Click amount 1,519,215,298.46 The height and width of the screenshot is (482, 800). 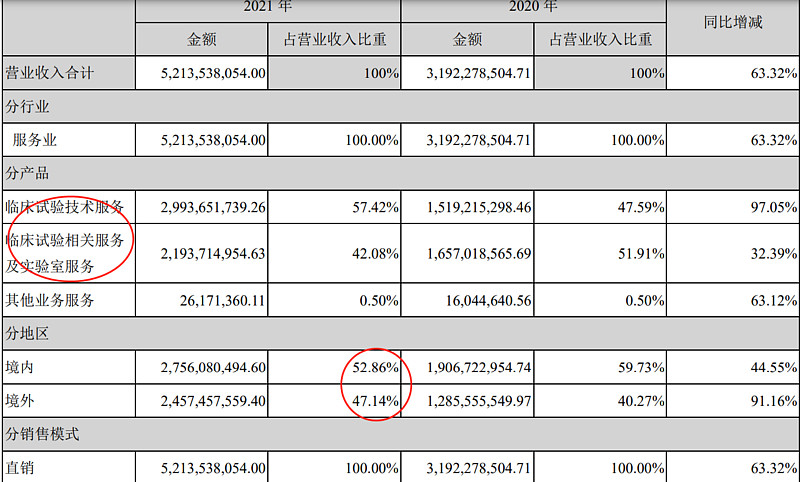tap(479, 208)
